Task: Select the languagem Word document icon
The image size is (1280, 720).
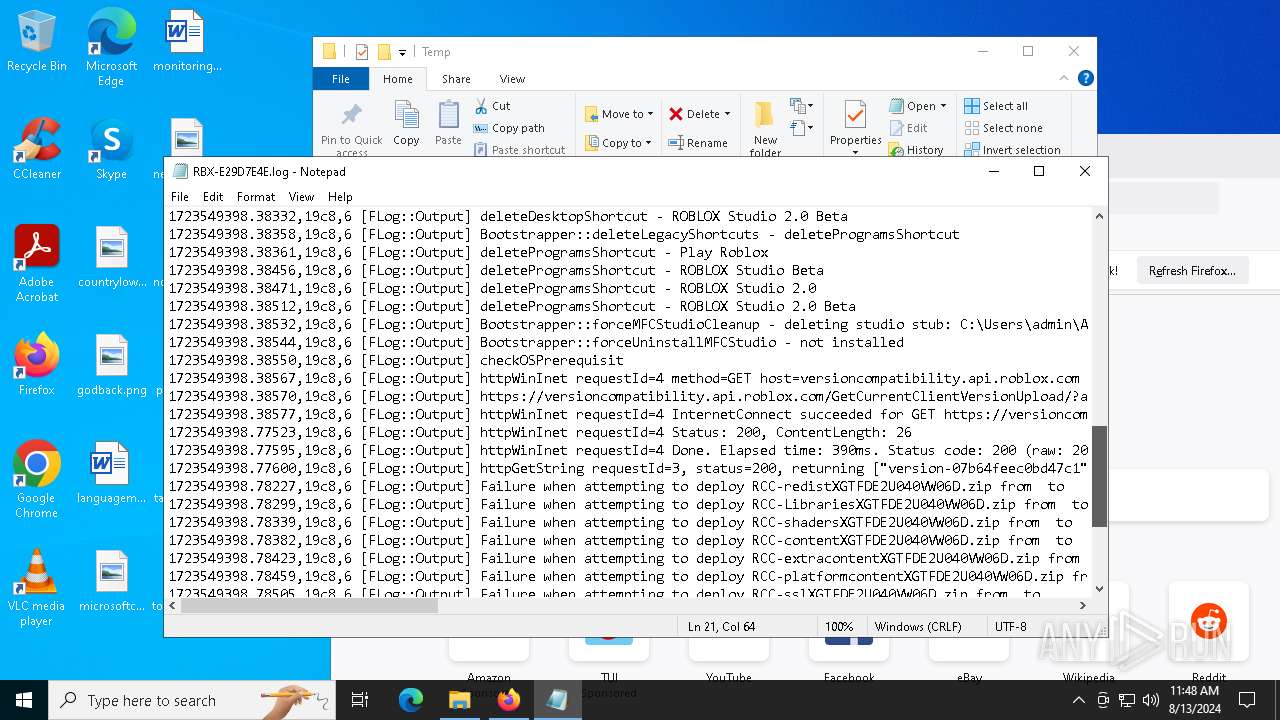Action: coord(111,474)
